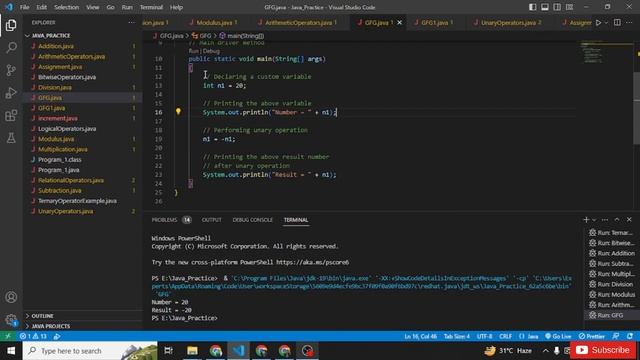The height and width of the screenshot is (360, 640).
Task: Toggle the Secondary Side Bar layout icon
Action: [x=557, y=7]
